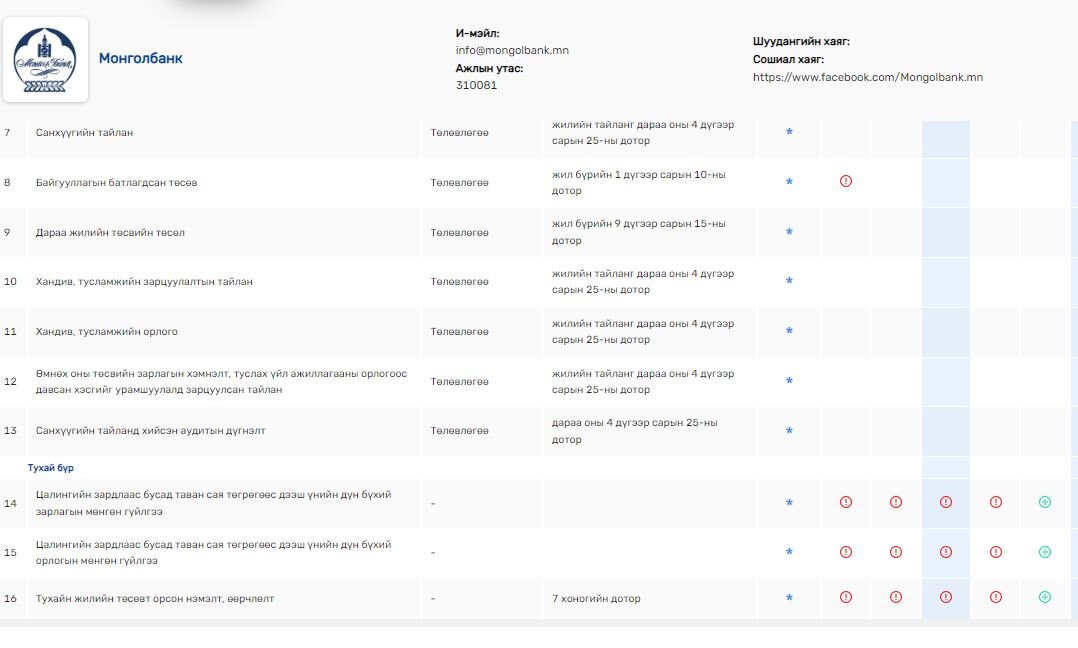Image resolution: width=1078 pixels, height=648 pixels.
Task: Click the blue asterisk in row 16
Action: 789,598
